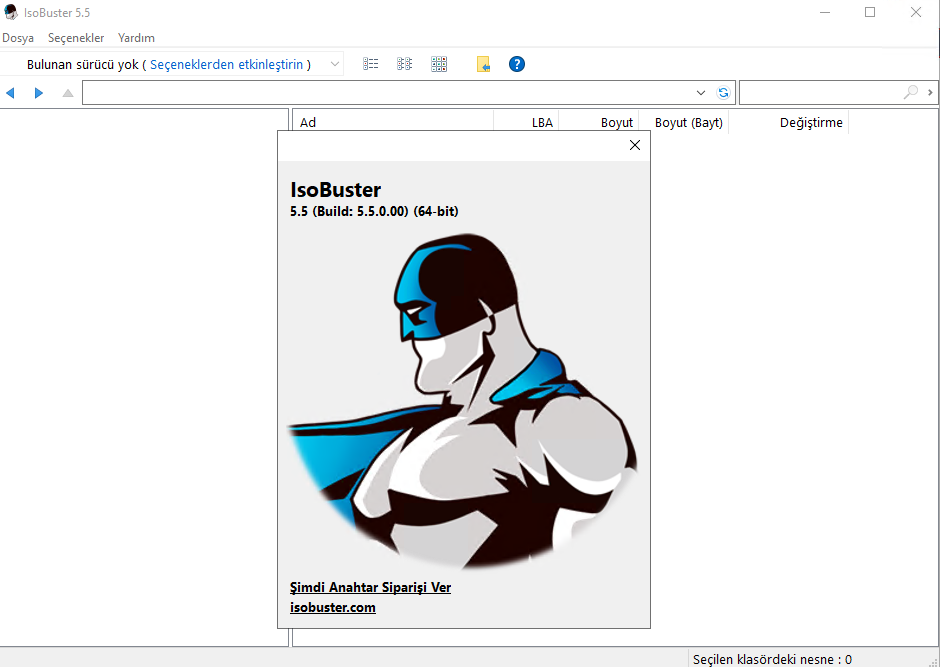
Task: Click the magnifier search icon
Action: pos(910,93)
